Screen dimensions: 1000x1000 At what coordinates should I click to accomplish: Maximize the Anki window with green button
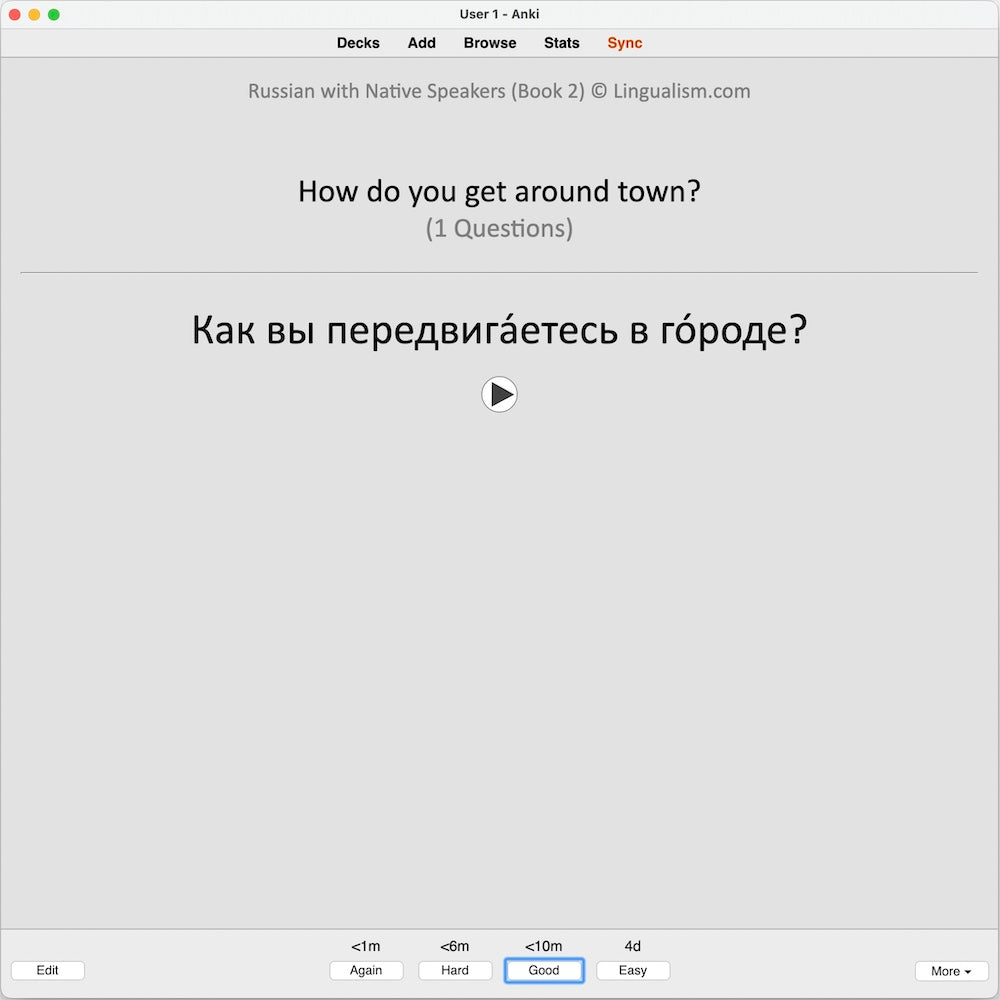coord(54,15)
